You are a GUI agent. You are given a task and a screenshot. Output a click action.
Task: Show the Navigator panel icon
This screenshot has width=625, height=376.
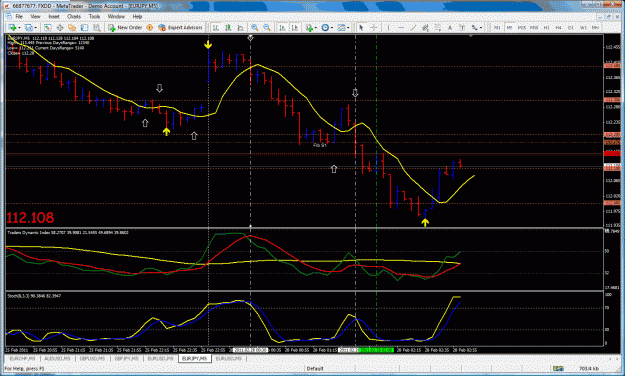[72, 28]
